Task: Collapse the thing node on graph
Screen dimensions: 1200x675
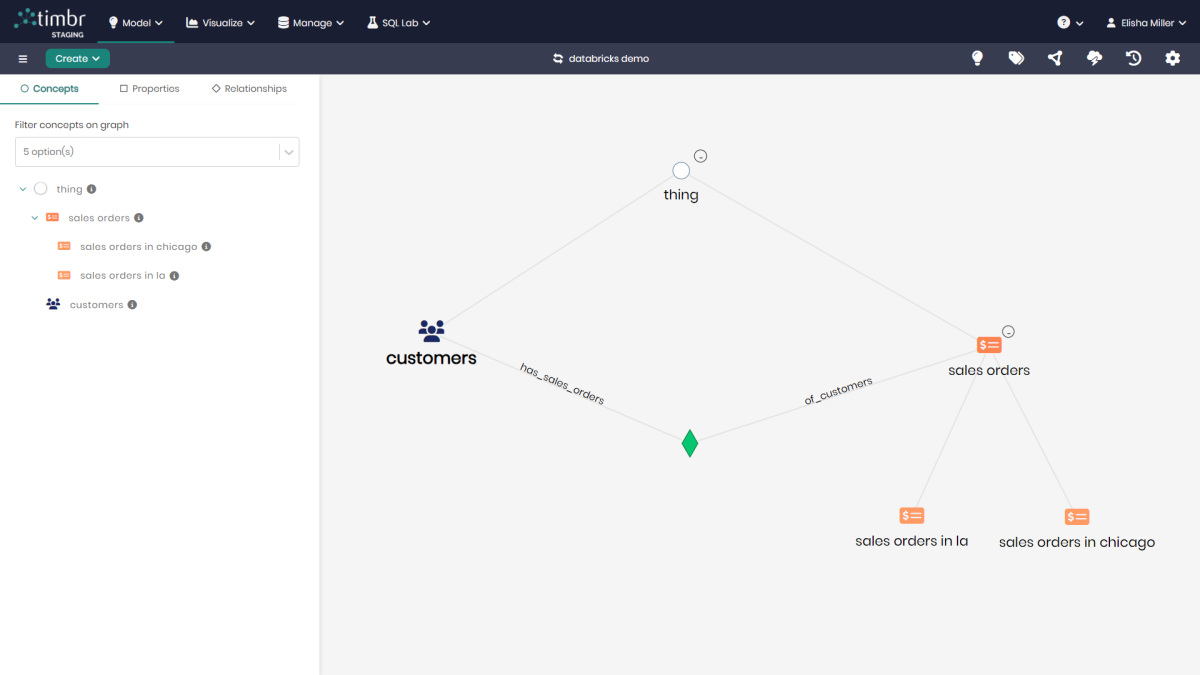Action: coord(701,156)
